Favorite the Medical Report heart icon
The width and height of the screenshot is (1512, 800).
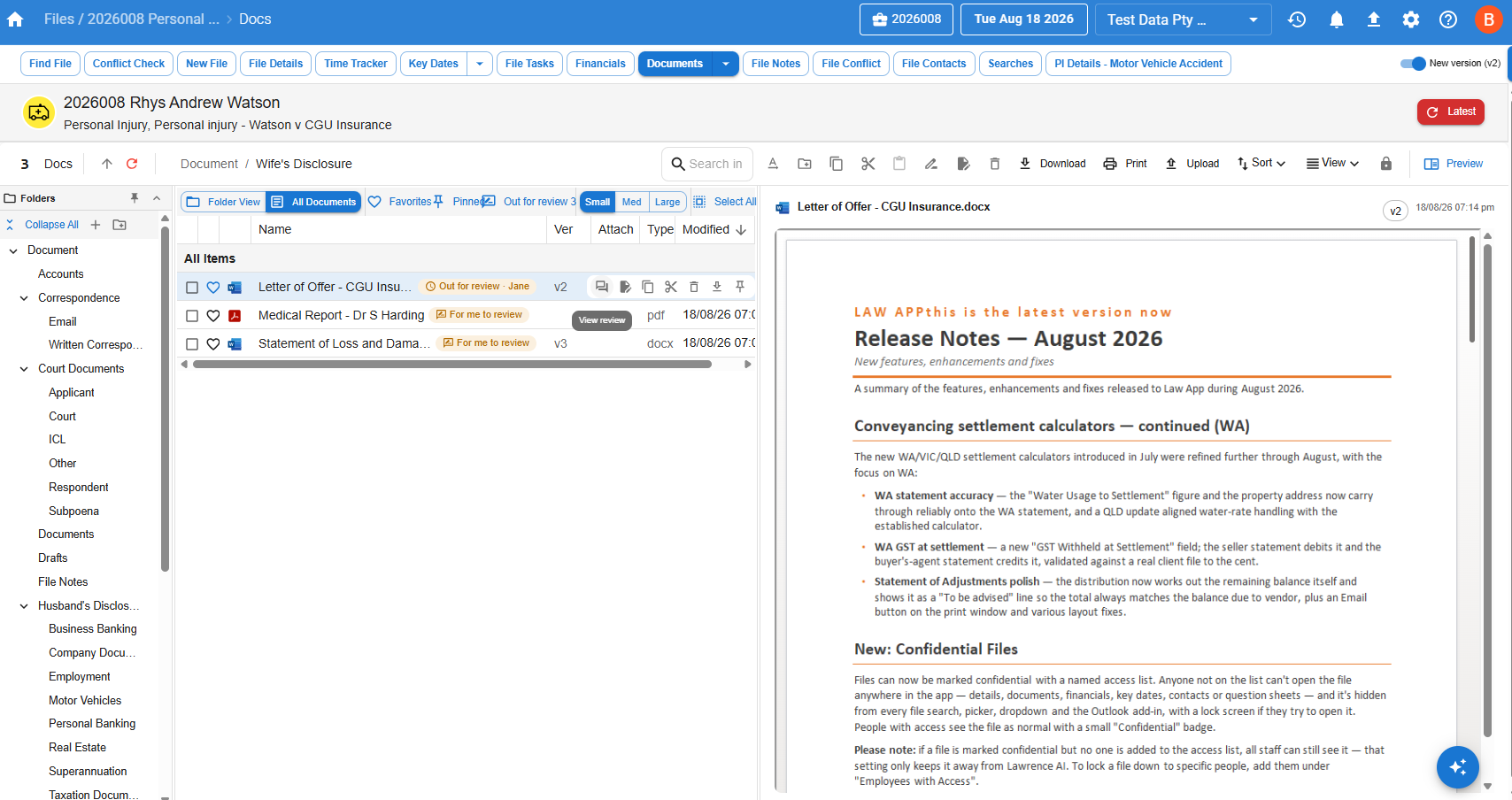point(213,316)
